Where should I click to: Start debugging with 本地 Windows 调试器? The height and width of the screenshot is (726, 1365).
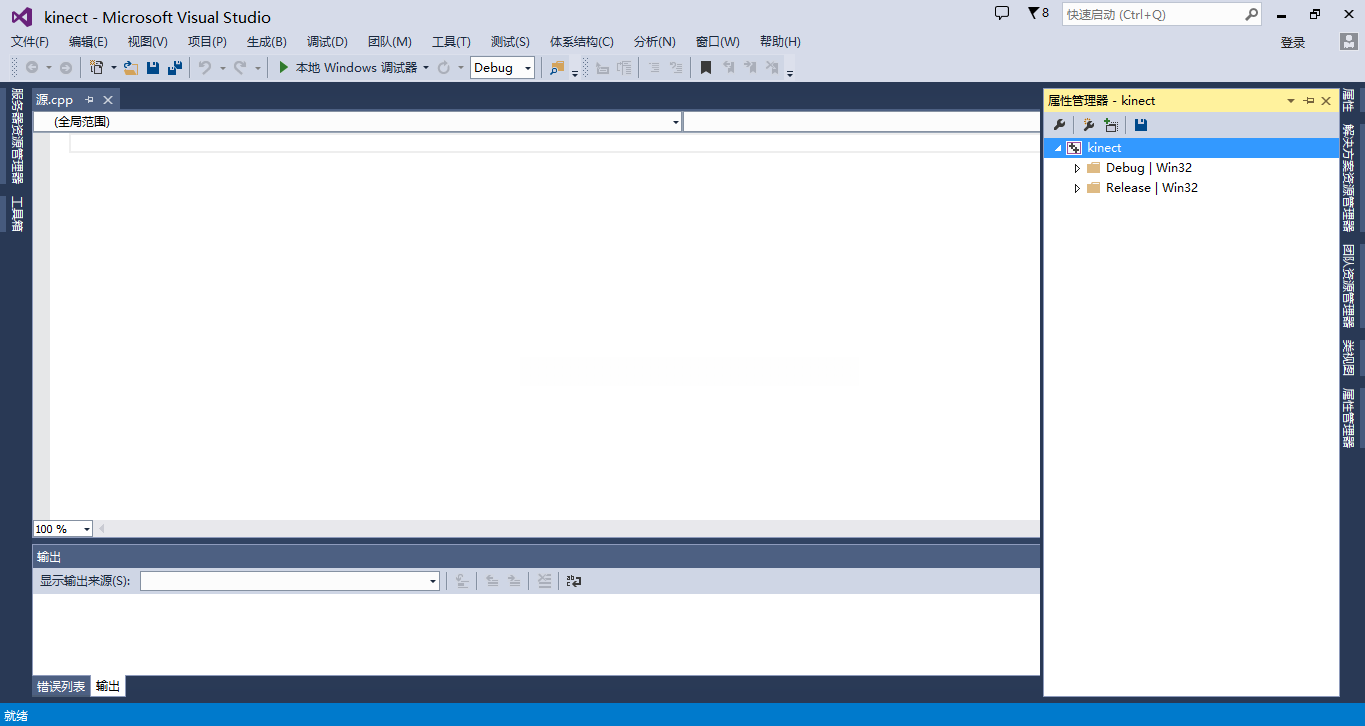pyautogui.click(x=347, y=68)
